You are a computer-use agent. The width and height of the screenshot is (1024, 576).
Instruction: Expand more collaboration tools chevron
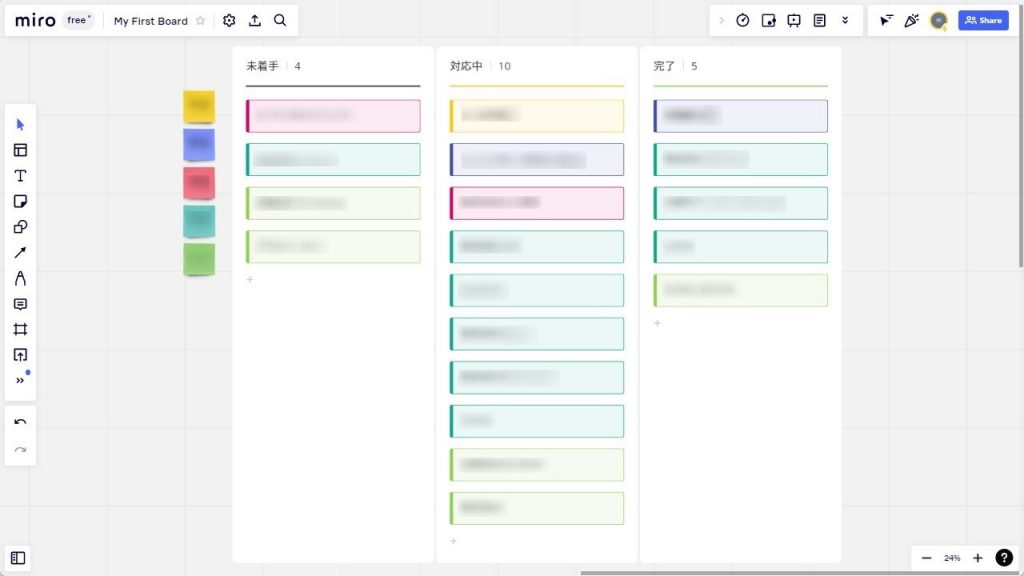click(x=845, y=20)
